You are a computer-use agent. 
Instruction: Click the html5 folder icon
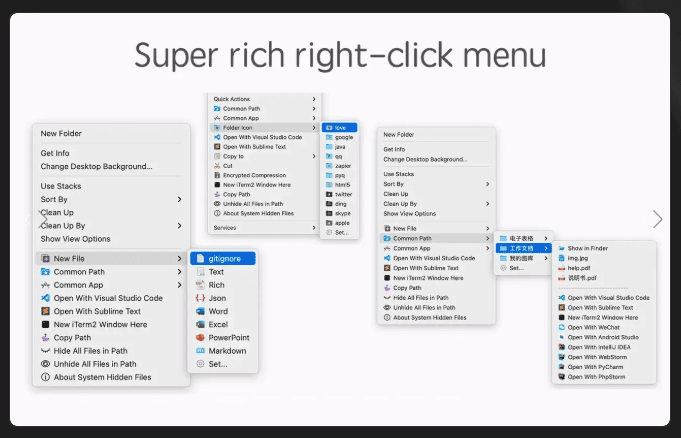[329, 185]
